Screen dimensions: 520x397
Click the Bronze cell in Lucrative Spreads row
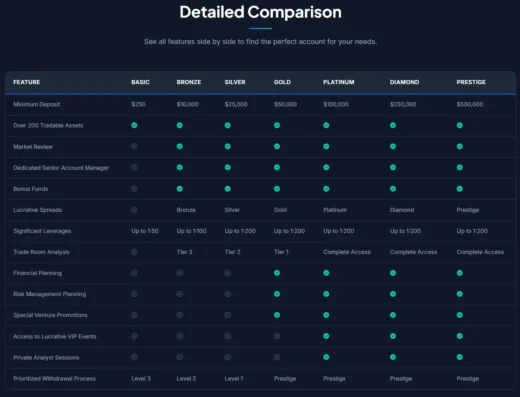point(186,210)
